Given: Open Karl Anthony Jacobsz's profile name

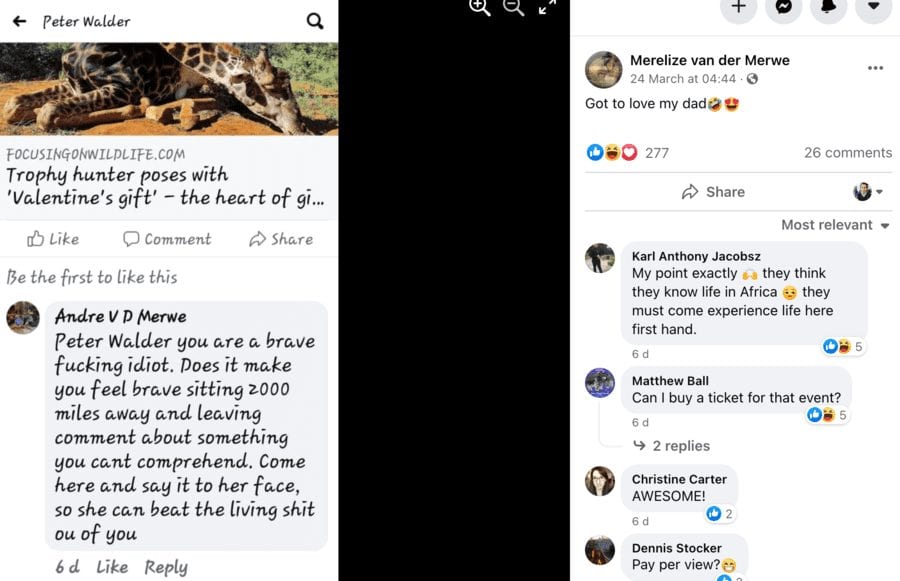Looking at the screenshot, I should [698, 256].
